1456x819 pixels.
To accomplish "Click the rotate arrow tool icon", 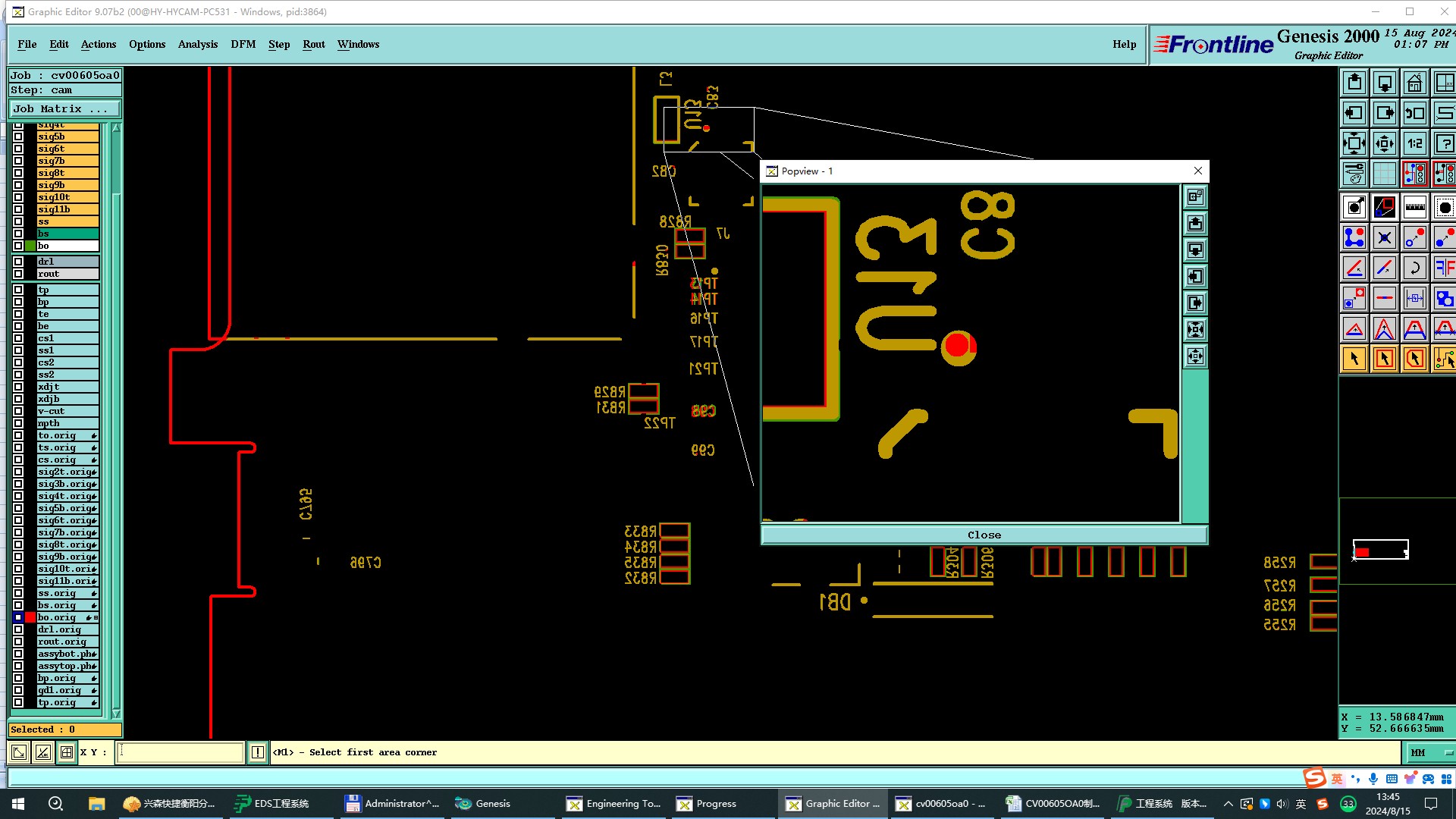I will [x=1414, y=268].
